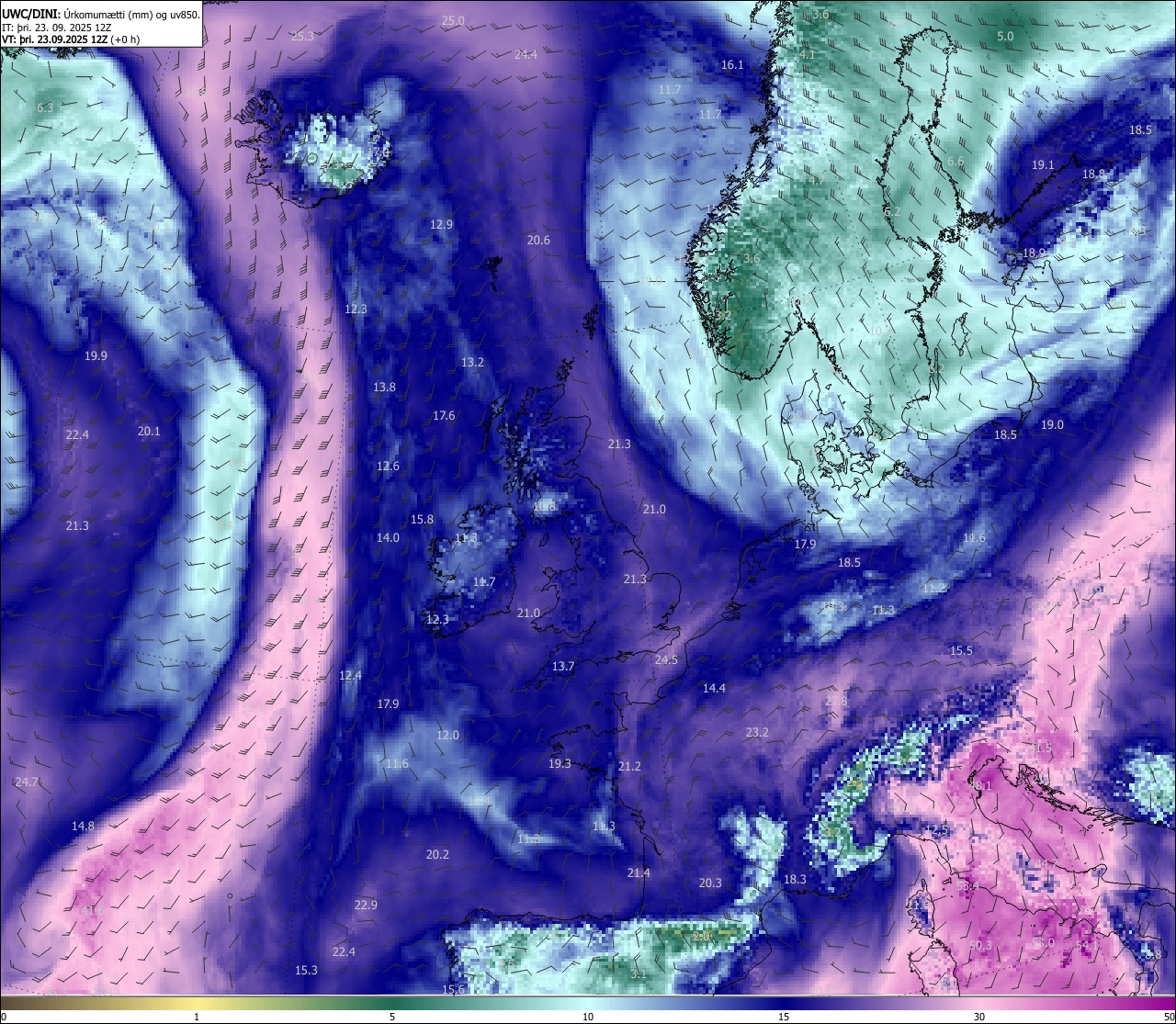Click the 17.6 value label
The image size is (1176, 1024).
pos(444,415)
